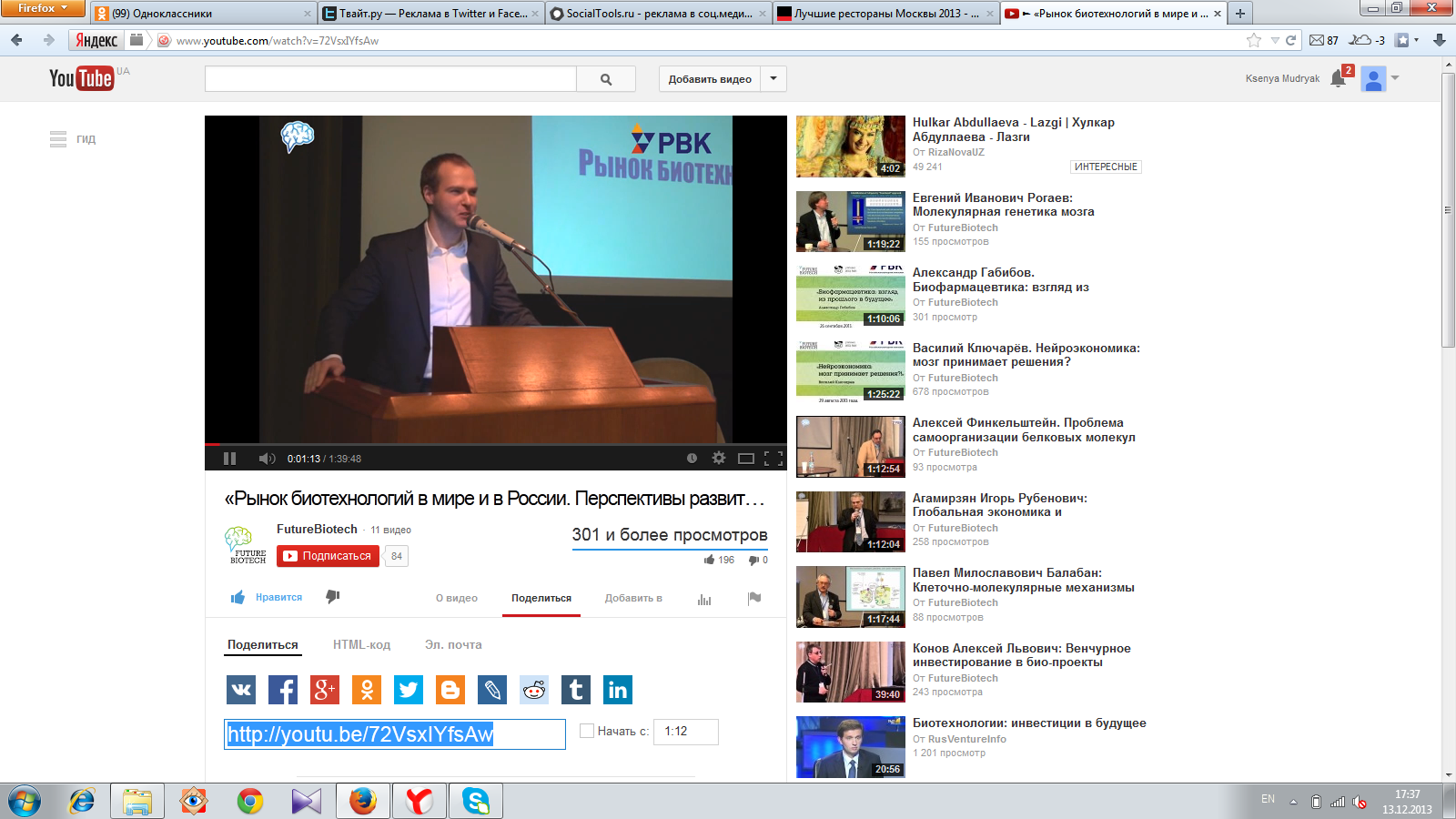Open the Watch Later clock icon
Screen dimensions: 1456x819
tap(692, 459)
